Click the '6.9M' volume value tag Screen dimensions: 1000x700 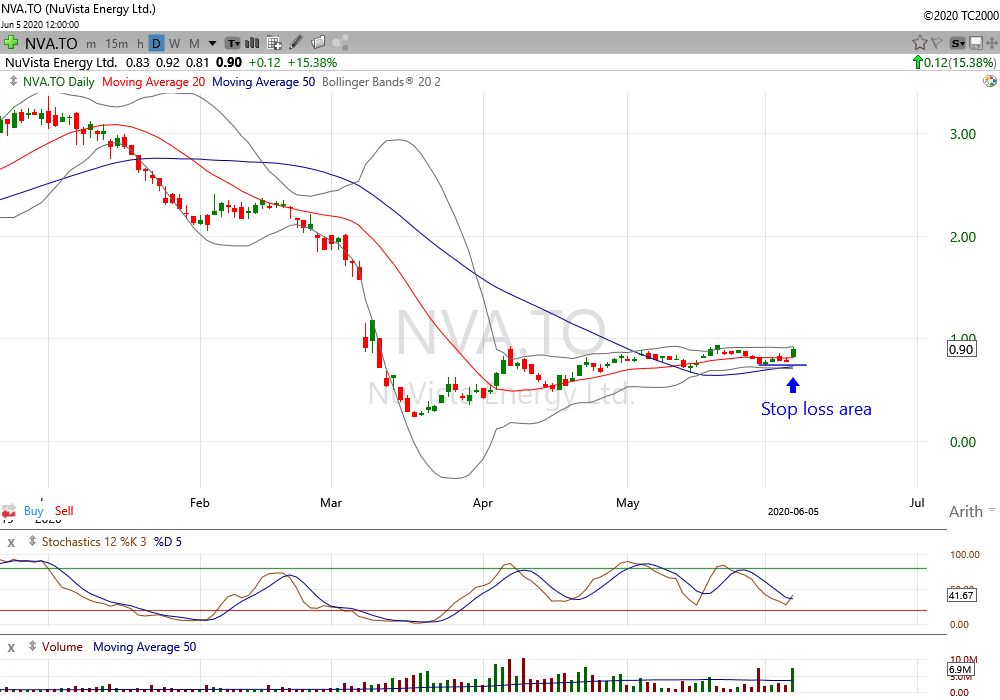(x=960, y=669)
